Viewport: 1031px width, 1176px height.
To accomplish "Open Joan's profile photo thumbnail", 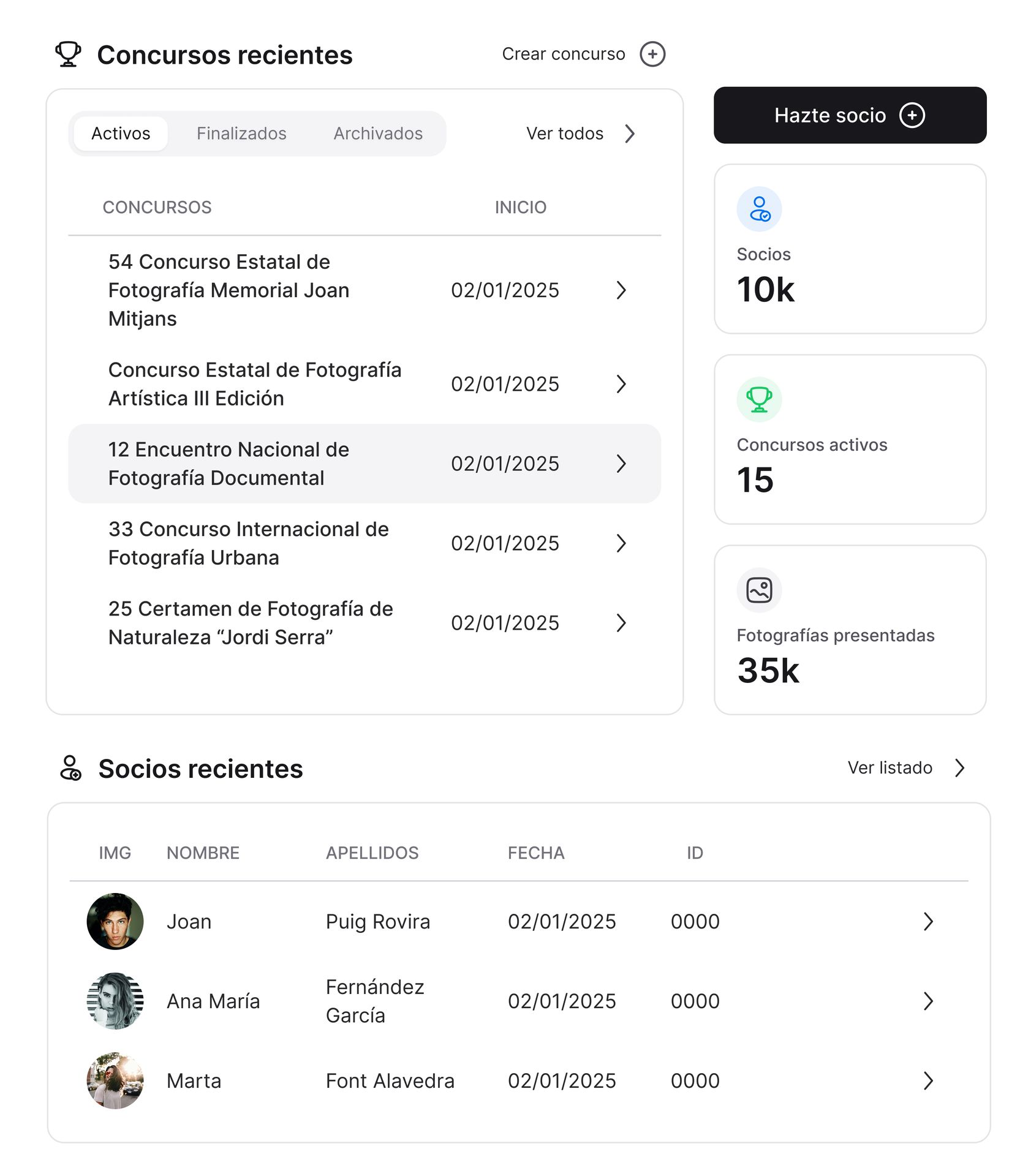I will 115,921.
